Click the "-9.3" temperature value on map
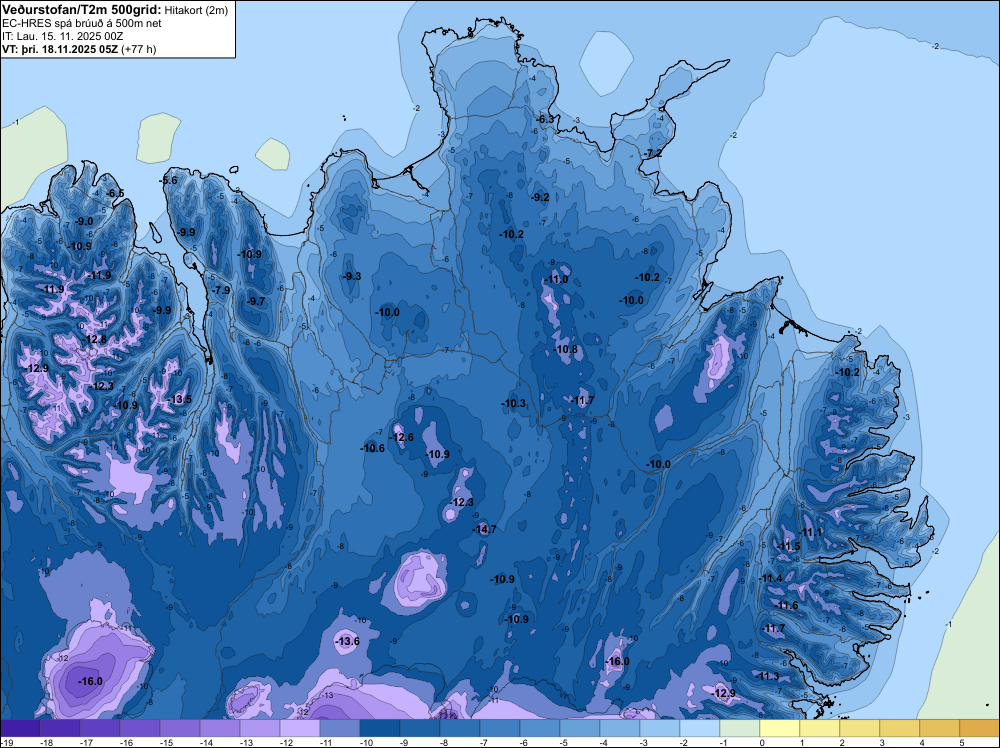Screen dimensions: 1000x748 [352, 277]
